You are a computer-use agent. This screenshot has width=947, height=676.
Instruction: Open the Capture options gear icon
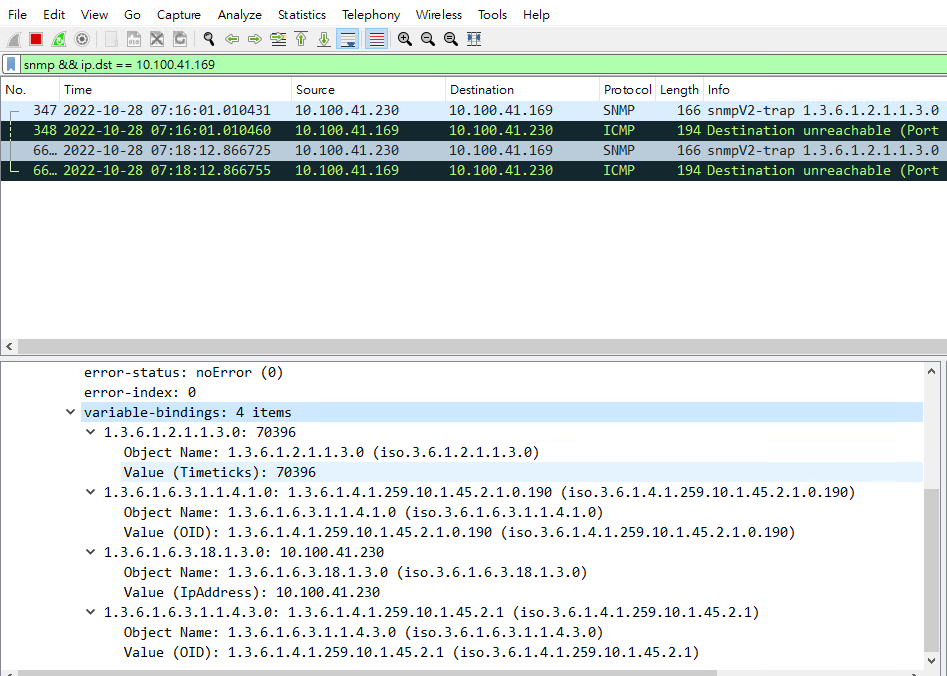tap(79, 38)
